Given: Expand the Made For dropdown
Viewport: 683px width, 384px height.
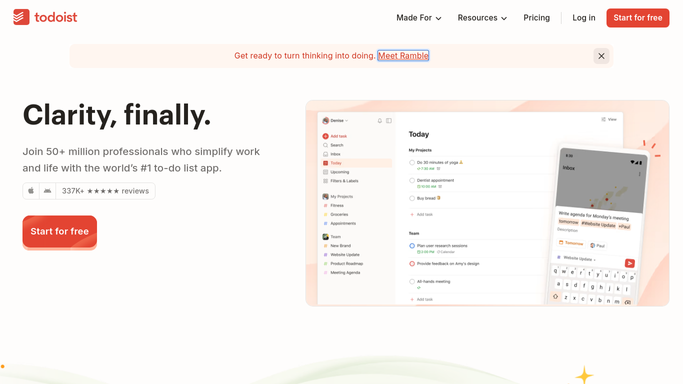Looking at the screenshot, I should [x=419, y=18].
